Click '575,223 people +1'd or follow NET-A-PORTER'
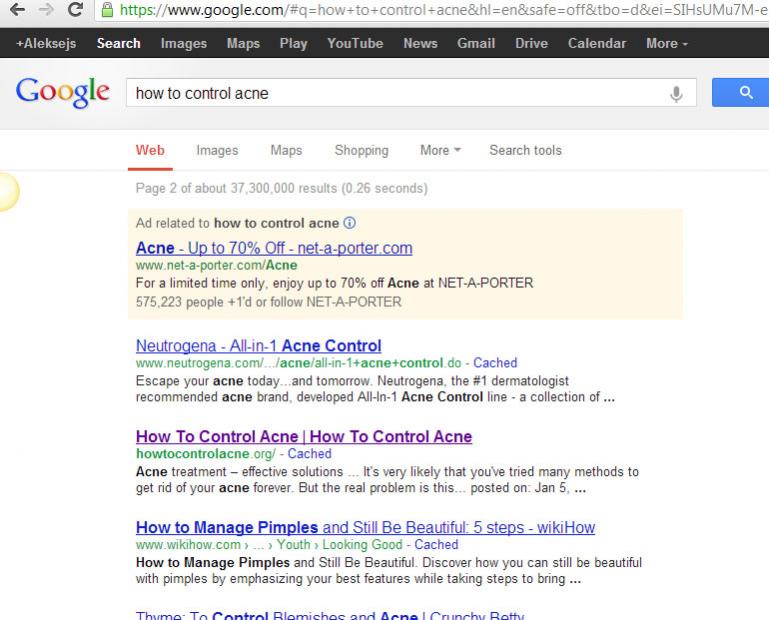The width and height of the screenshot is (769, 620). click(269, 302)
